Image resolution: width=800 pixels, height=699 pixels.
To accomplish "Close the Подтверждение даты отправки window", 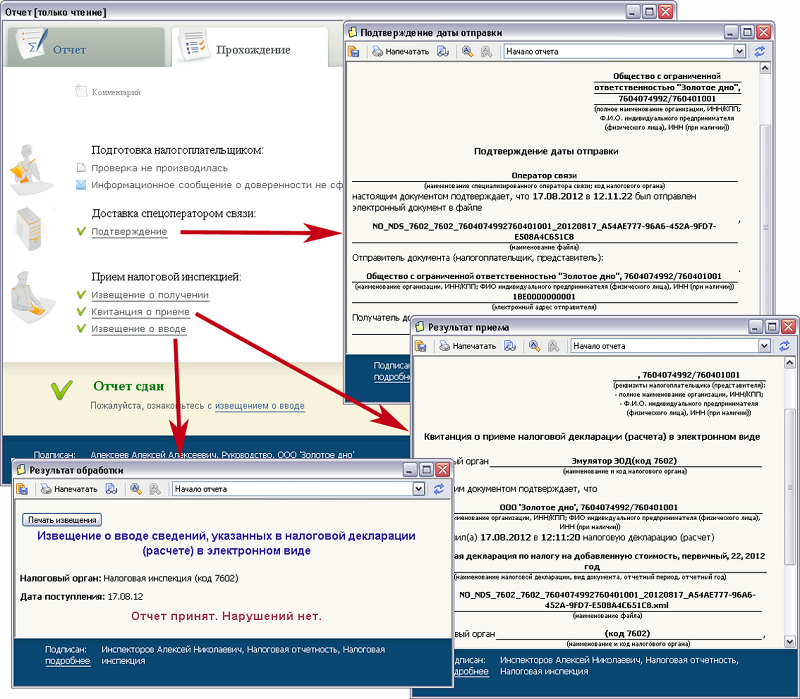I will click(763, 32).
